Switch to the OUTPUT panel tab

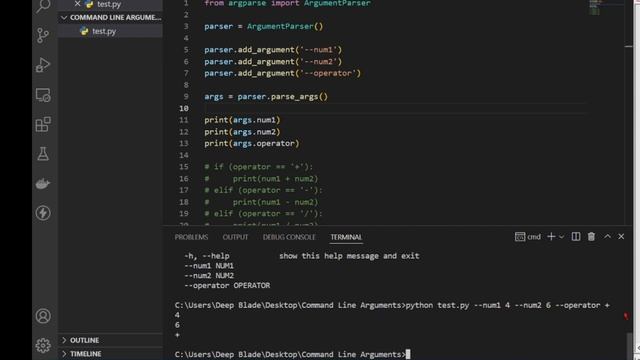[236, 237]
